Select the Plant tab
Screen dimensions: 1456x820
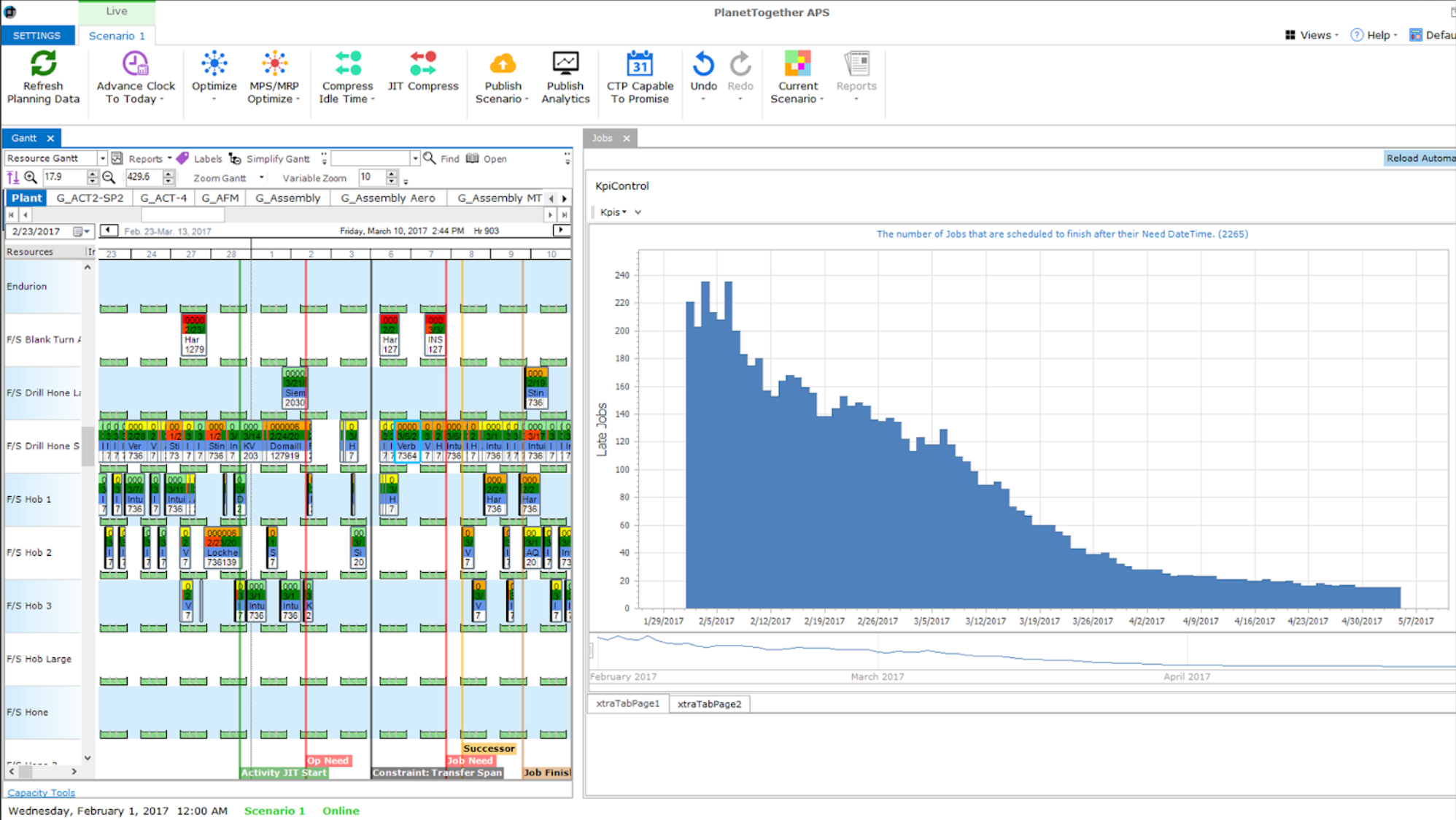pyautogui.click(x=26, y=197)
